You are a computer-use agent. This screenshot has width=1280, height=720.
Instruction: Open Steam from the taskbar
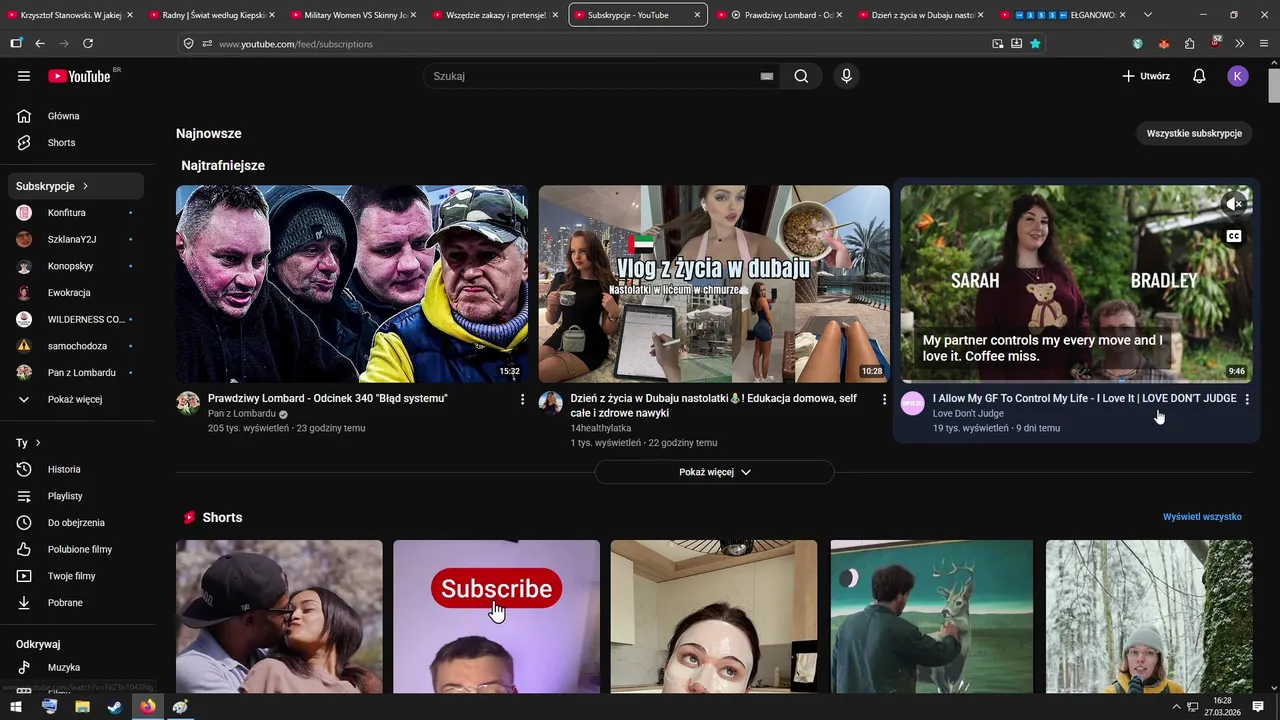[115, 706]
